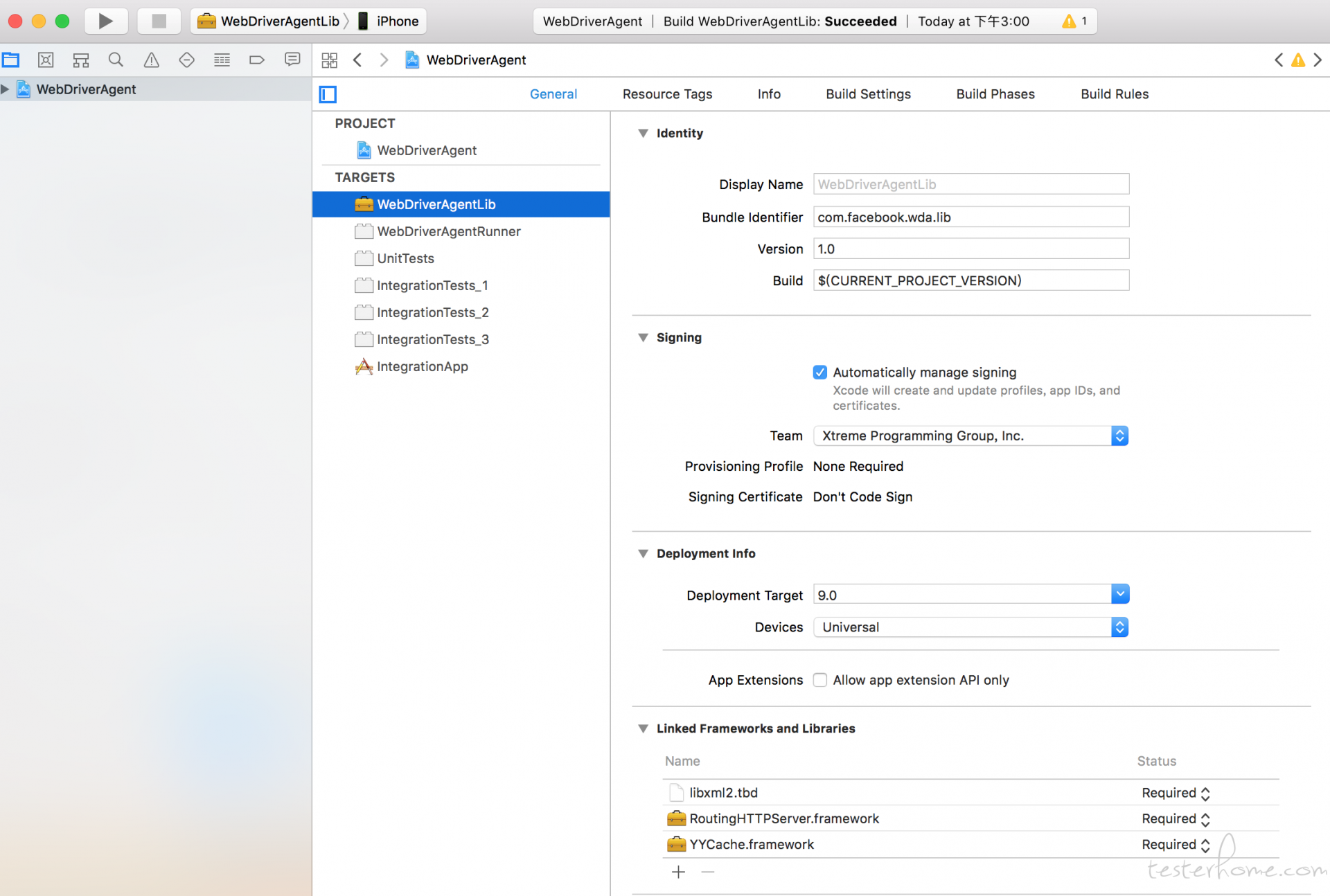Image resolution: width=1330 pixels, height=896 pixels.
Task: Change RoutingHTTPServer.framework Required status
Action: point(1176,818)
